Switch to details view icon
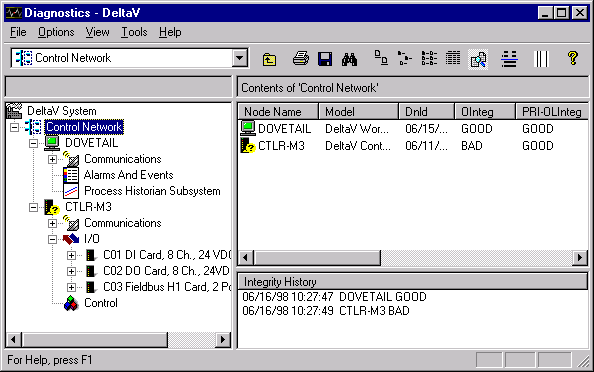The width and height of the screenshot is (594, 372). tap(453, 58)
